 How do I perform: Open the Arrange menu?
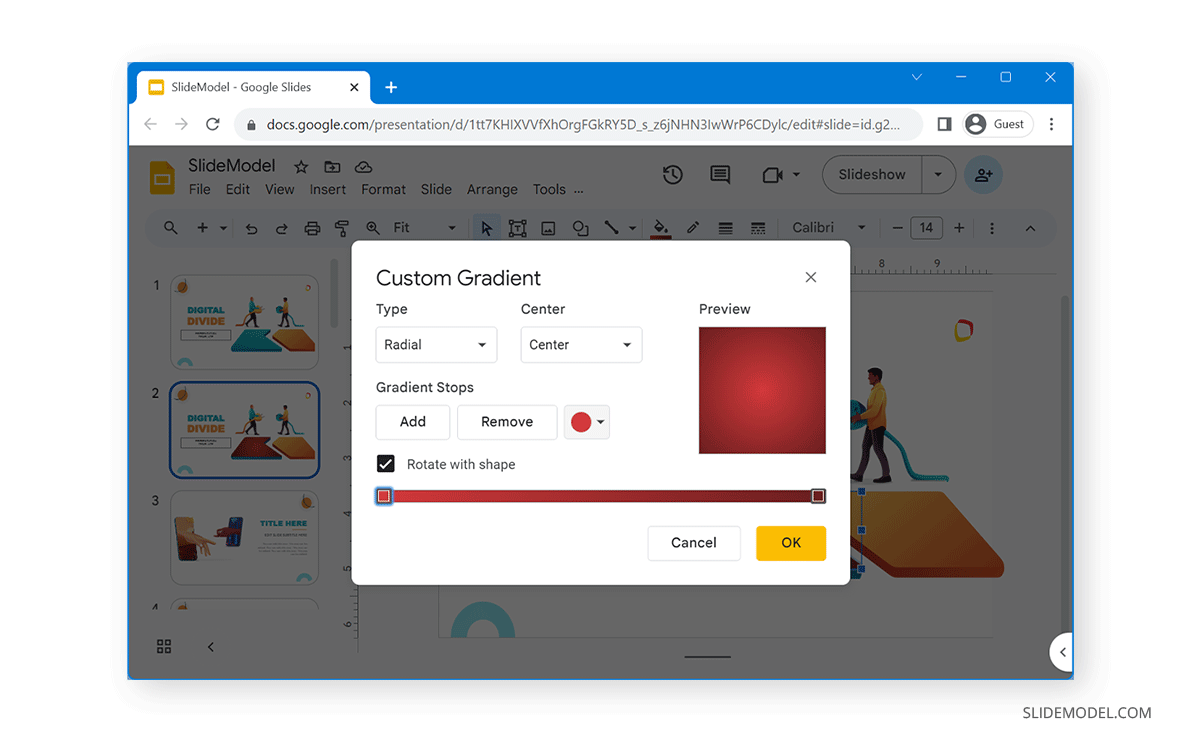[492, 189]
